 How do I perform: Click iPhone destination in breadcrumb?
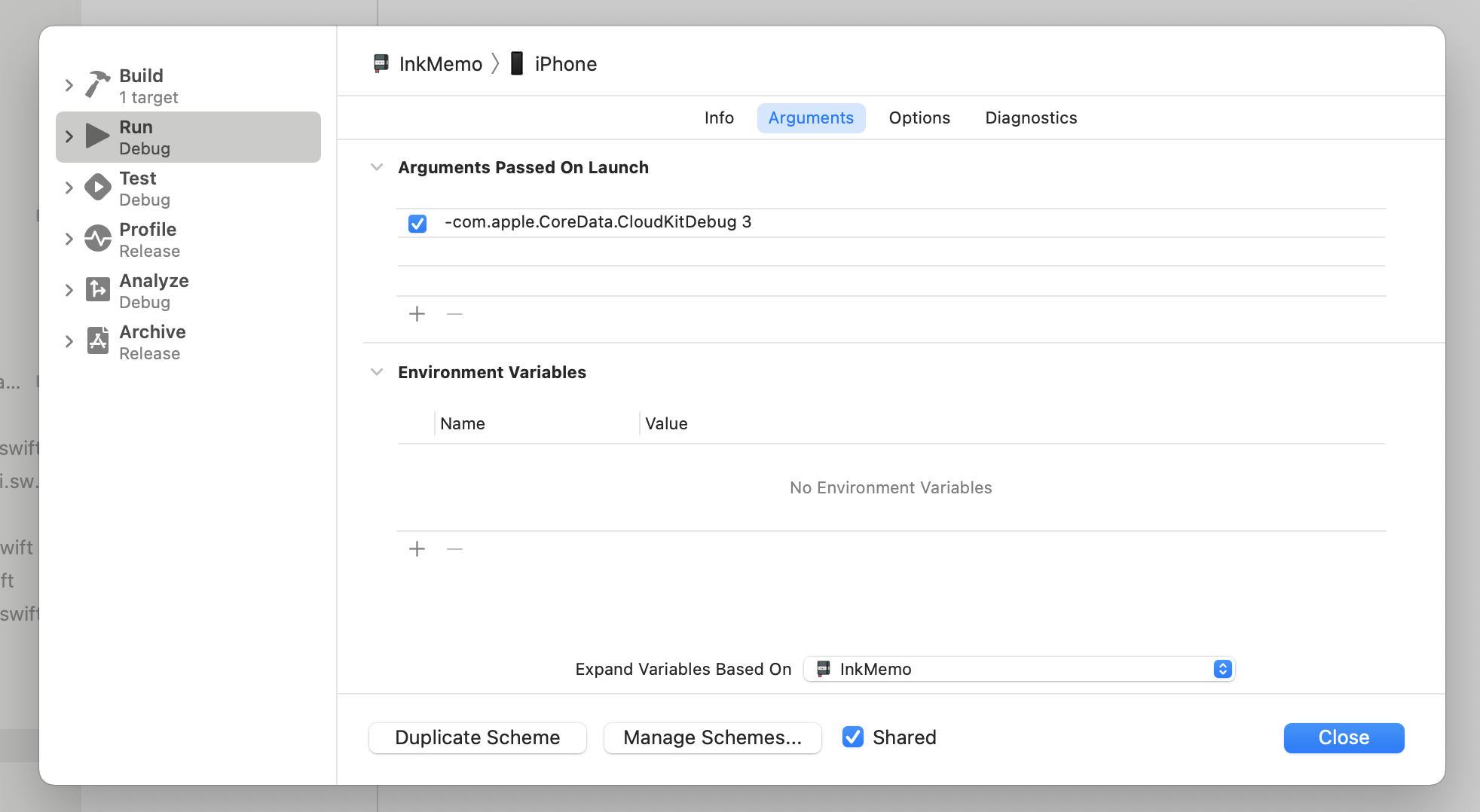pos(566,64)
